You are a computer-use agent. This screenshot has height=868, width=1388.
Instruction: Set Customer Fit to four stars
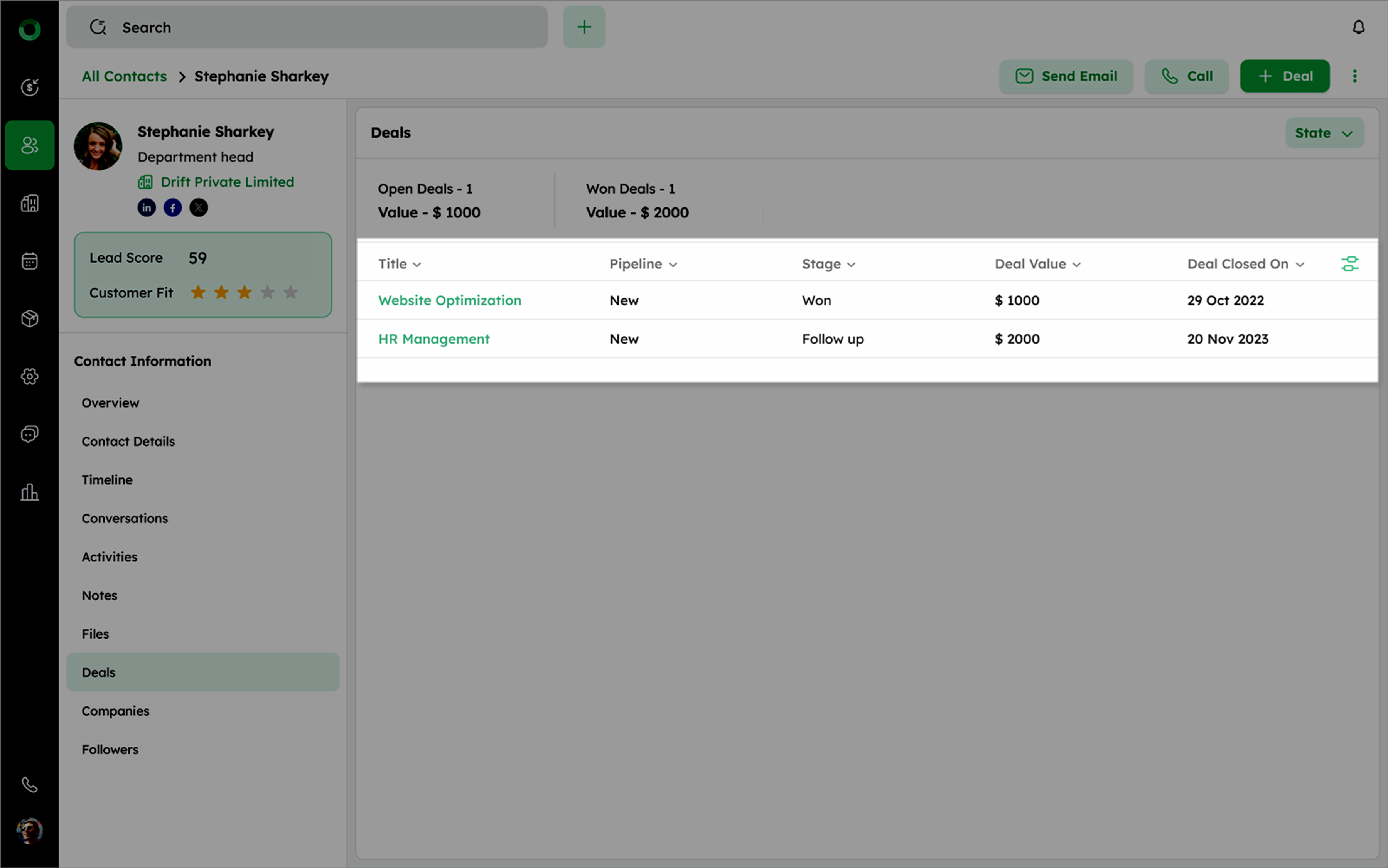(268, 293)
